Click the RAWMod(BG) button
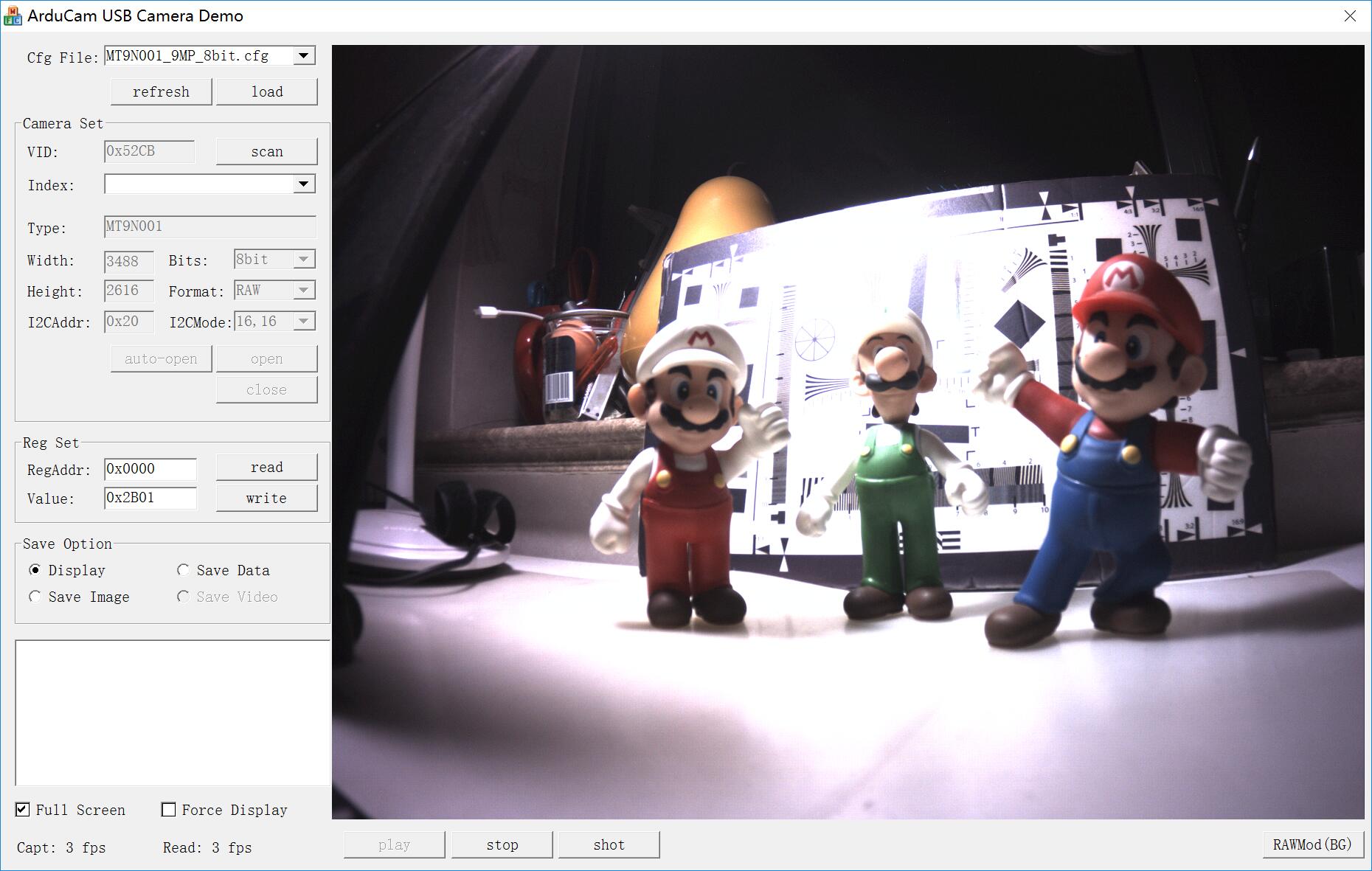1372x871 pixels. pyautogui.click(x=1313, y=845)
